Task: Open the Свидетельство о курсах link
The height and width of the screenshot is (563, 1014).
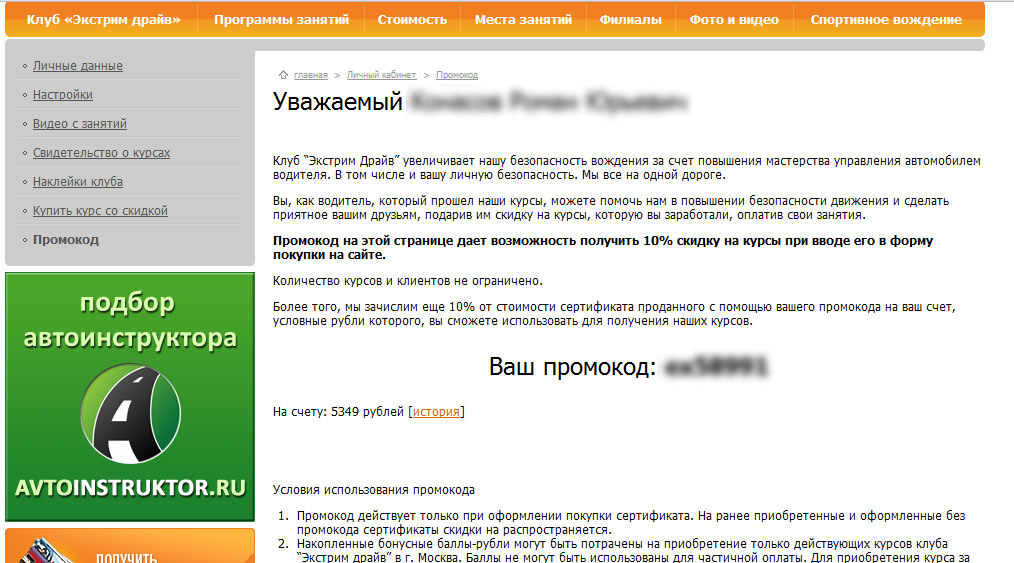Action: pos(102,153)
